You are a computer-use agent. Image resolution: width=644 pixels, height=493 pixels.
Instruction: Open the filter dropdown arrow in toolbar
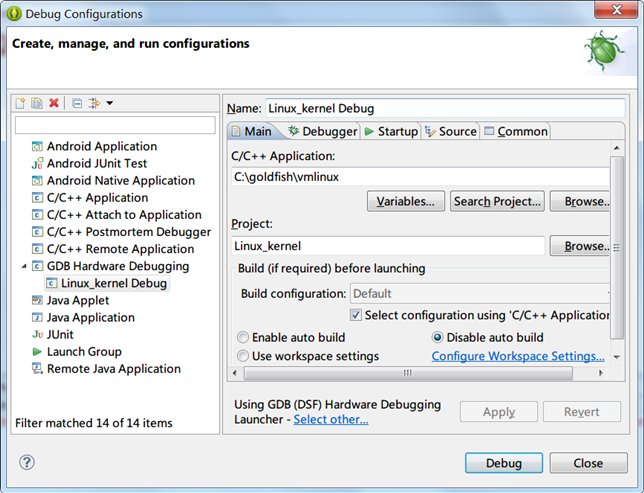109,103
